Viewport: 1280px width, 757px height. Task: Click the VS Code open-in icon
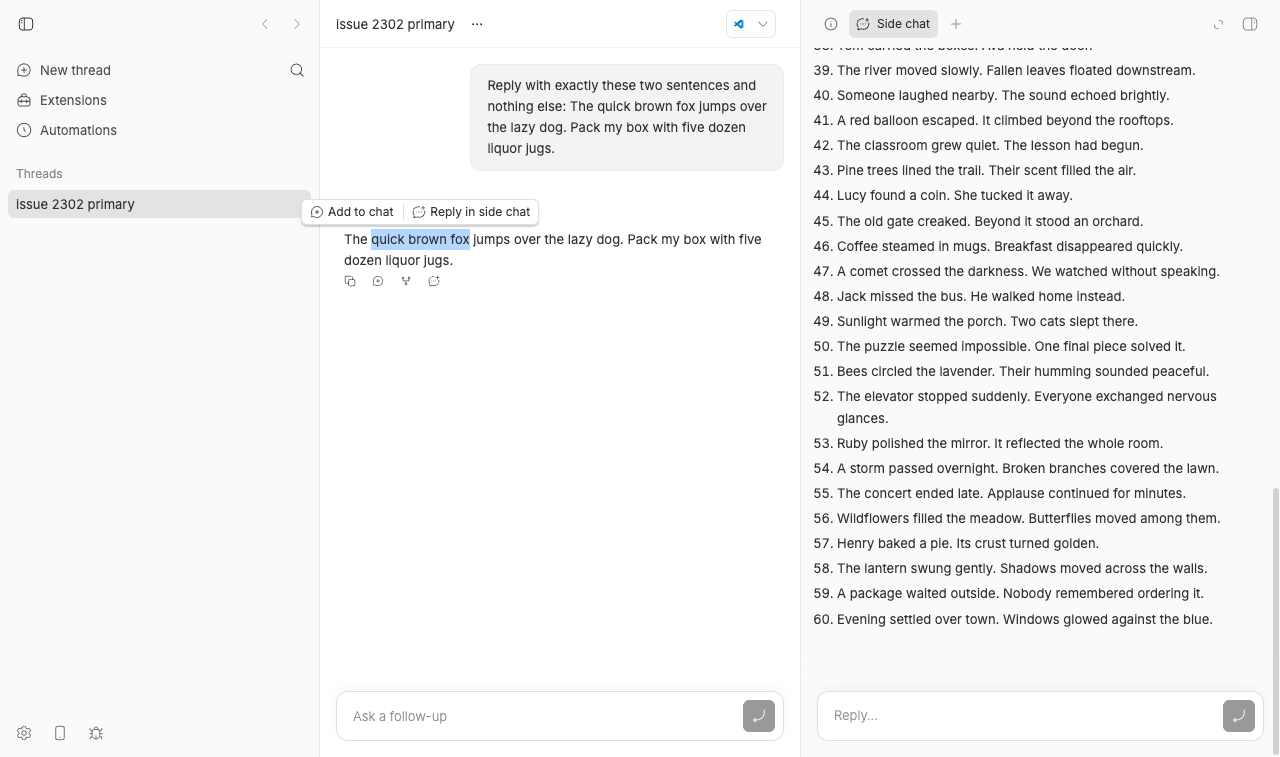[x=739, y=24]
